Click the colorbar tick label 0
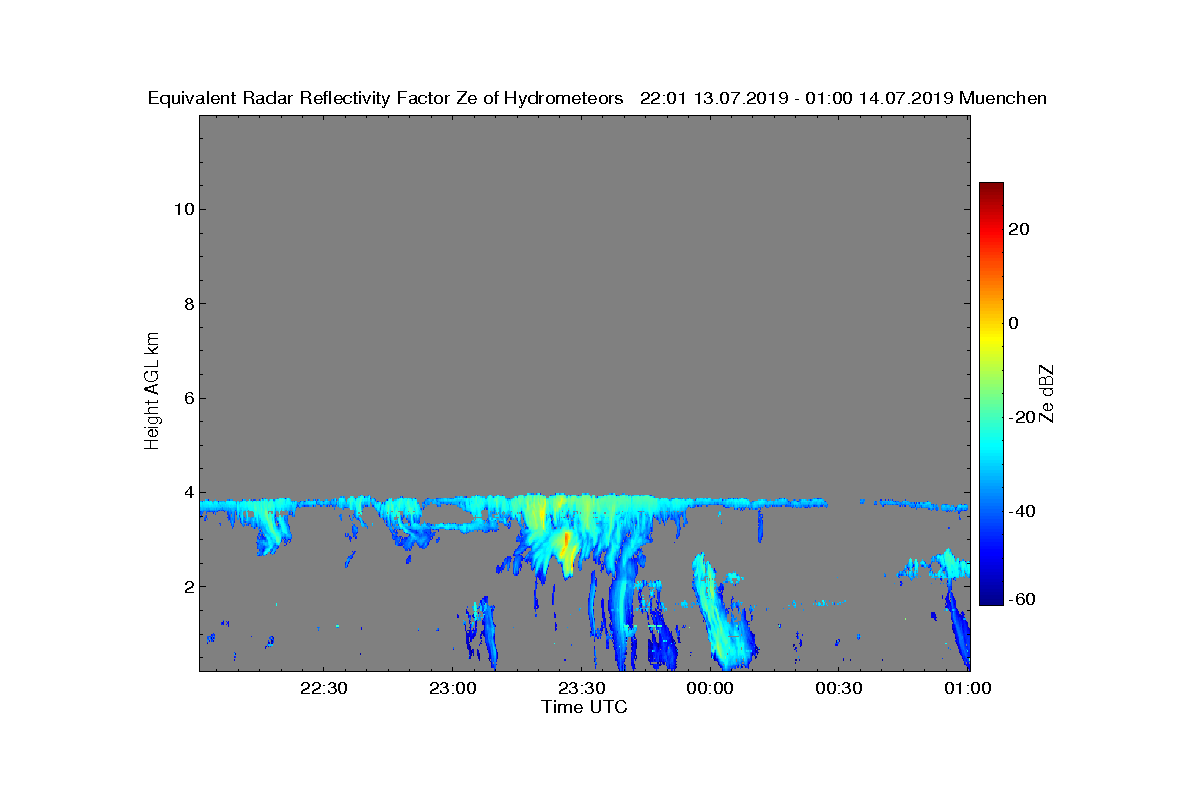The width and height of the screenshot is (1200, 800). pyautogui.click(x=1014, y=323)
